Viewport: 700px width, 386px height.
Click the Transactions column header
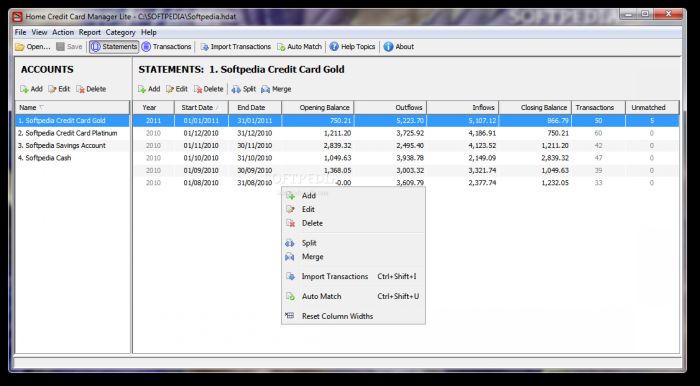pyautogui.click(x=599, y=108)
